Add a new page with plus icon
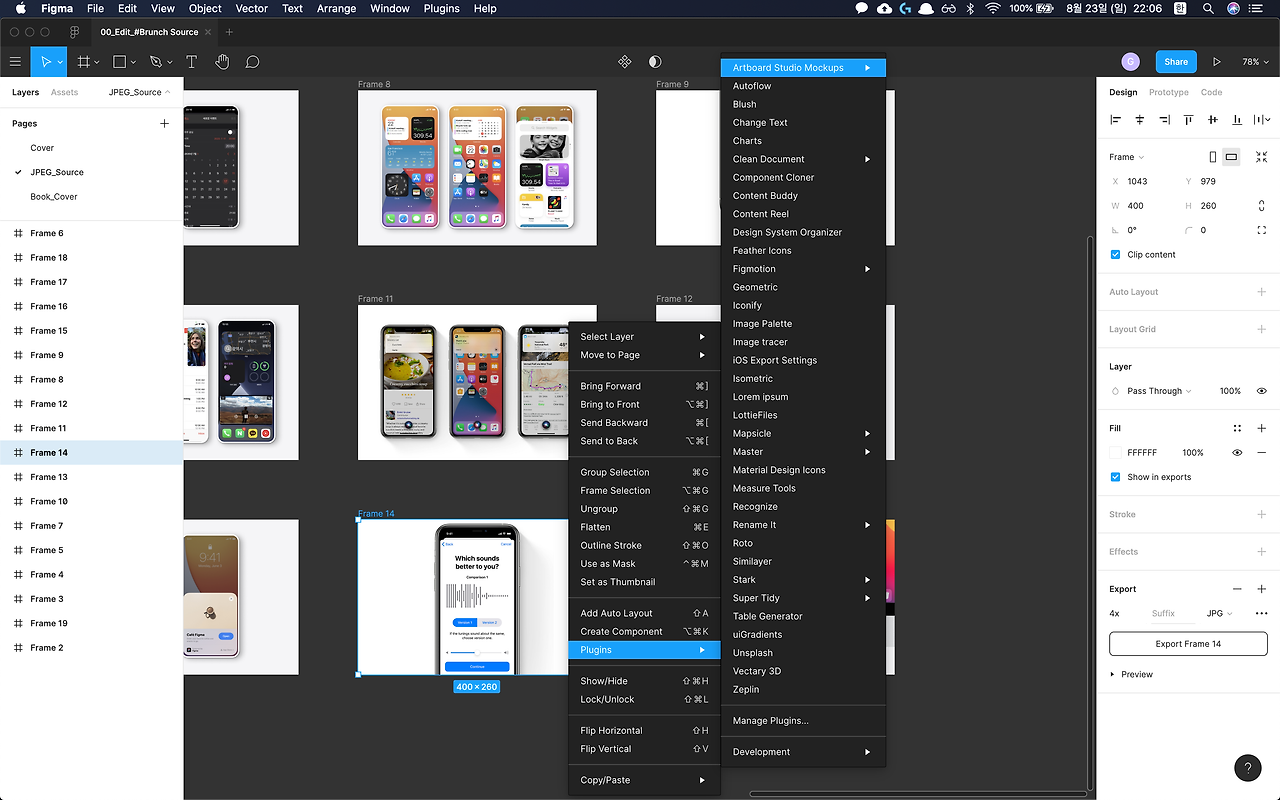The height and width of the screenshot is (800, 1280). (x=165, y=124)
